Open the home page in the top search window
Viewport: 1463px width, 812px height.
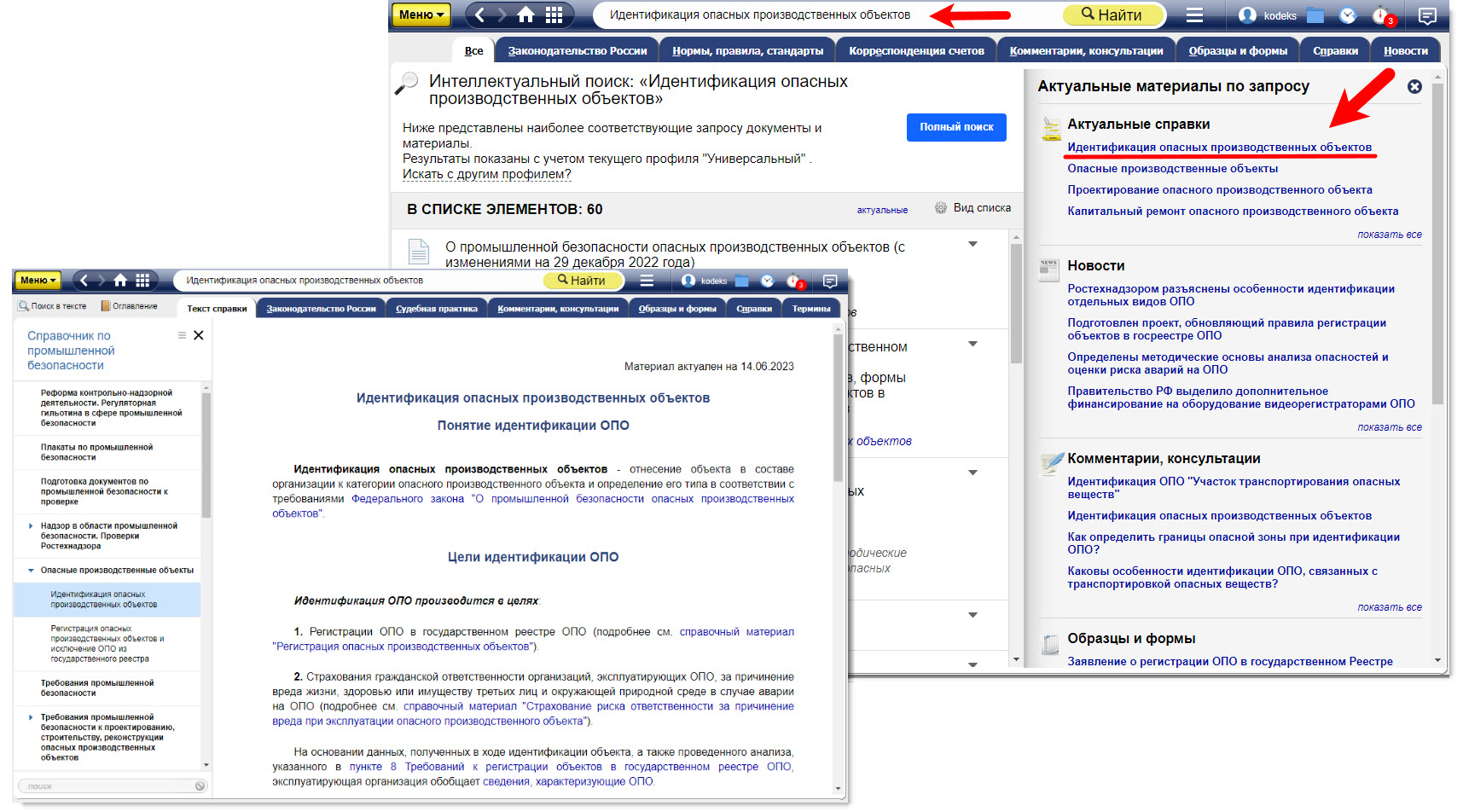(526, 14)
